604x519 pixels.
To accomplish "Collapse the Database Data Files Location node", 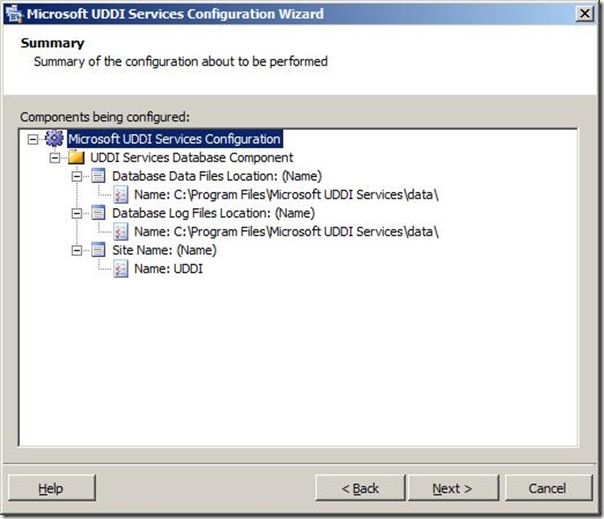I will point(77,176).
